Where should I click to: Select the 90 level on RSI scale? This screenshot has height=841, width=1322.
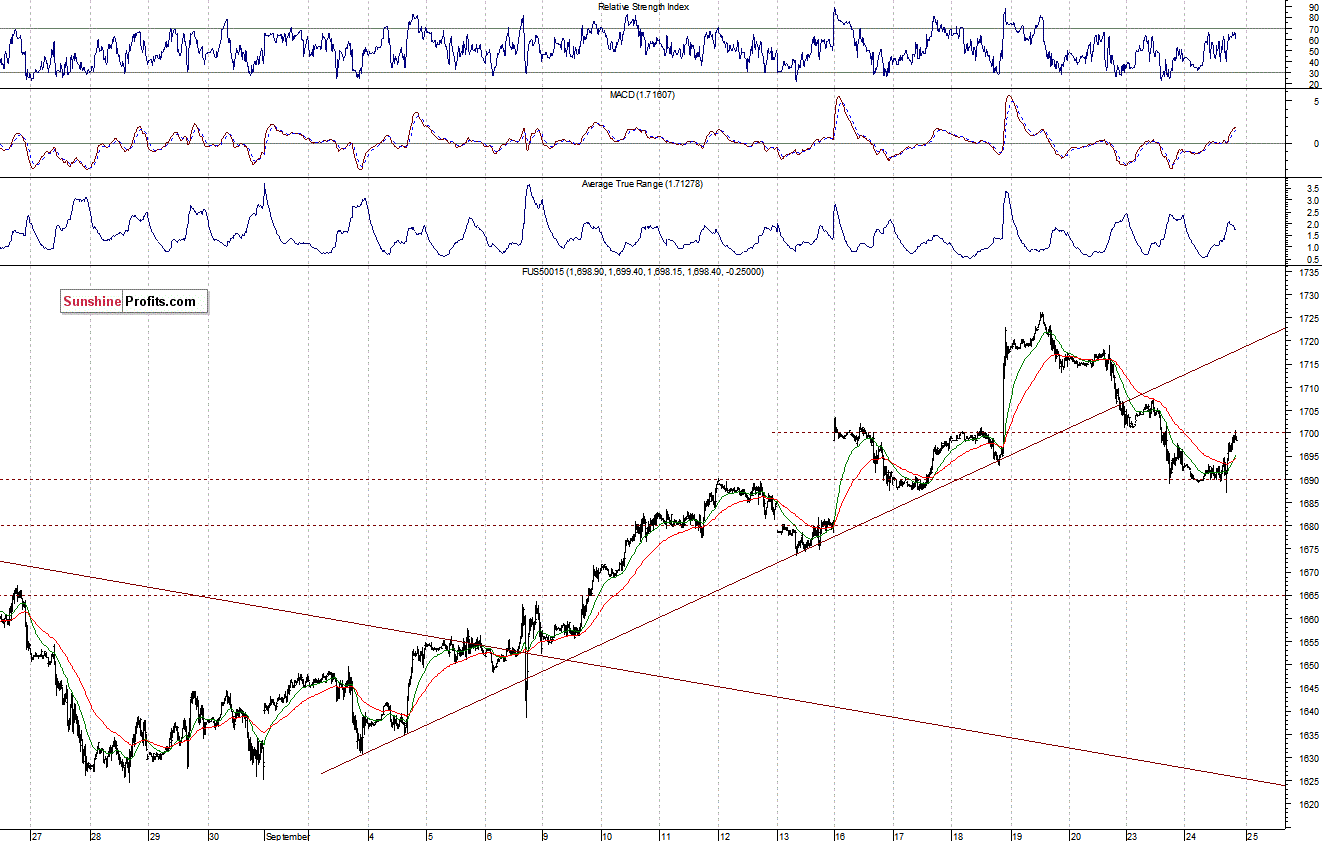(x=1313, y=7)
